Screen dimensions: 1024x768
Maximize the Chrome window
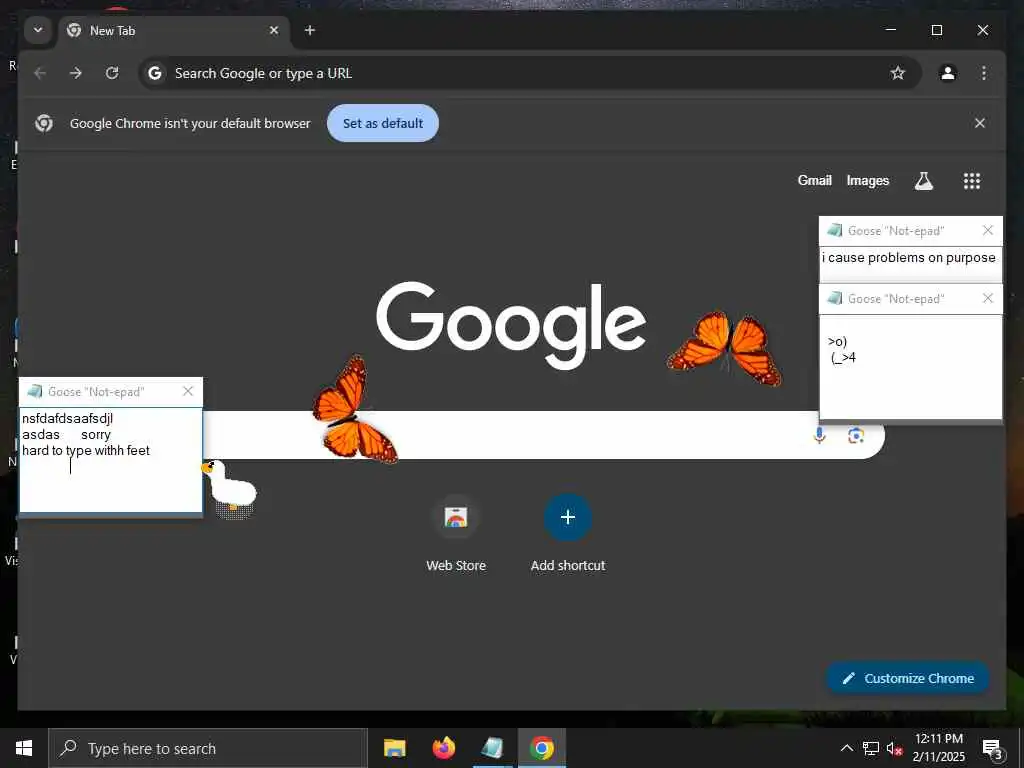pyautogui.click(x=936, y=30)
